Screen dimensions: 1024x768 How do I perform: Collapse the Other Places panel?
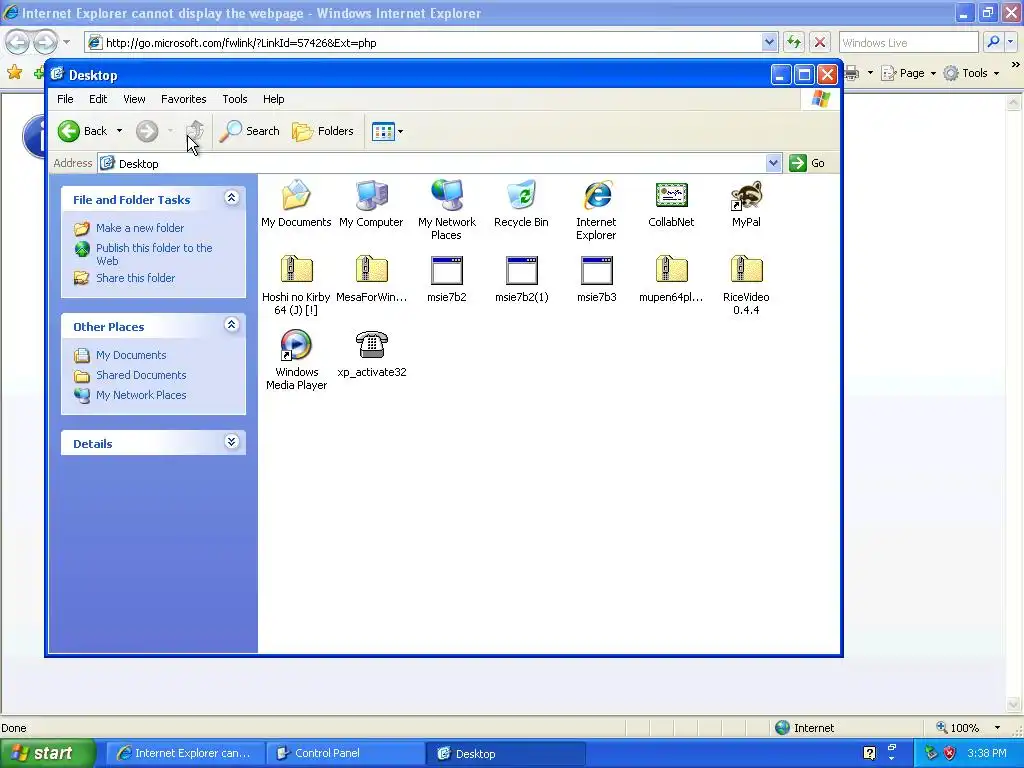click(231, 325)
